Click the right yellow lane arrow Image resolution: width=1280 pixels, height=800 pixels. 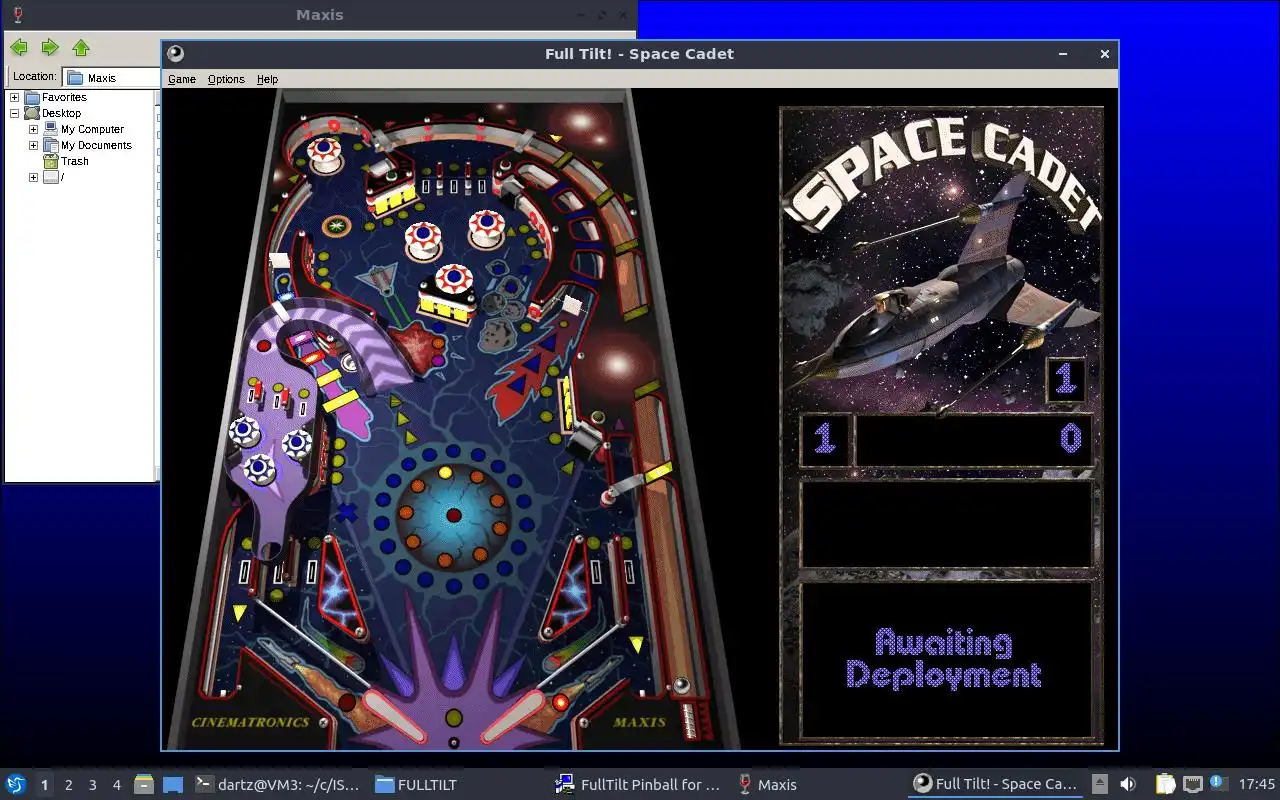click(637, 645)
